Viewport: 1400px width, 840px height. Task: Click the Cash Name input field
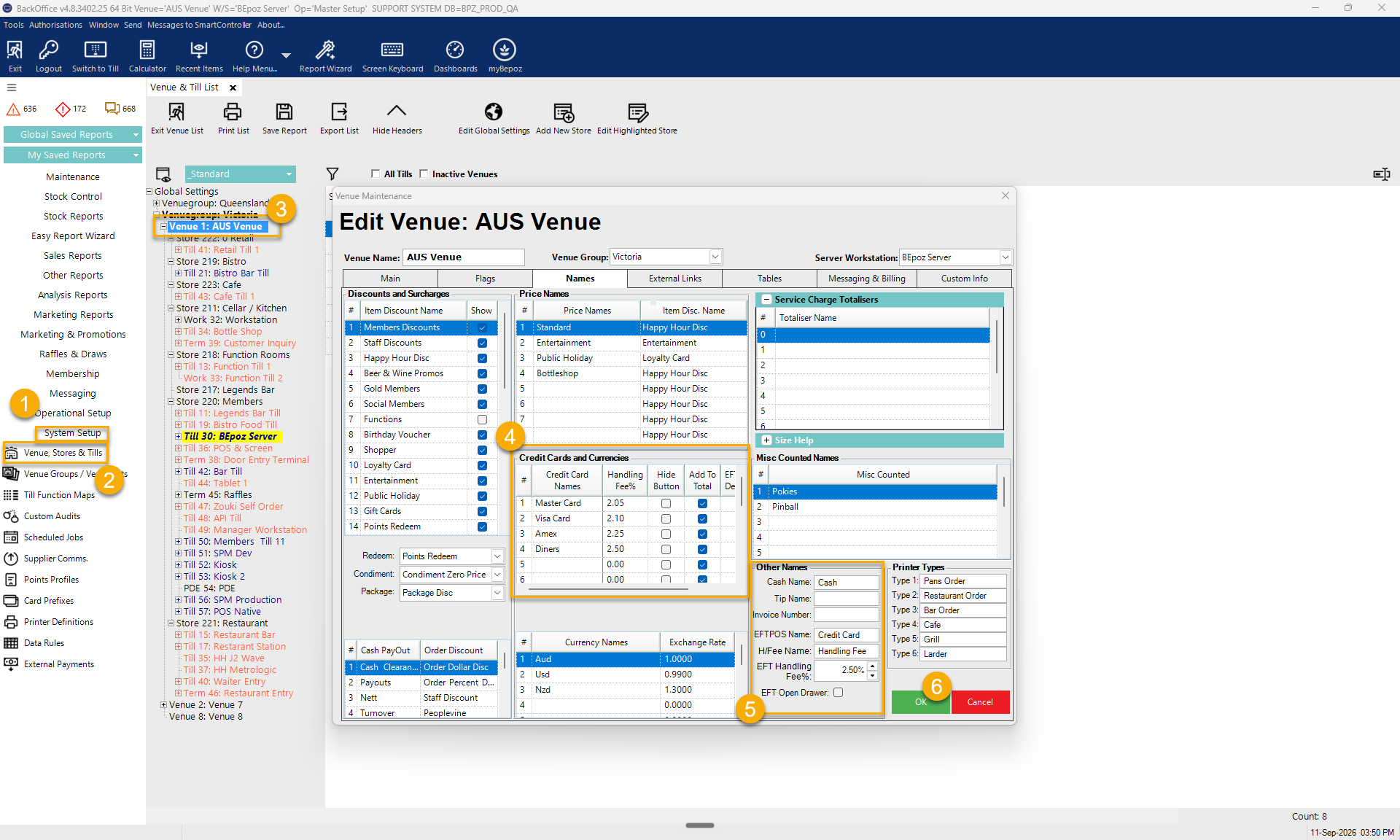point(846,583)
